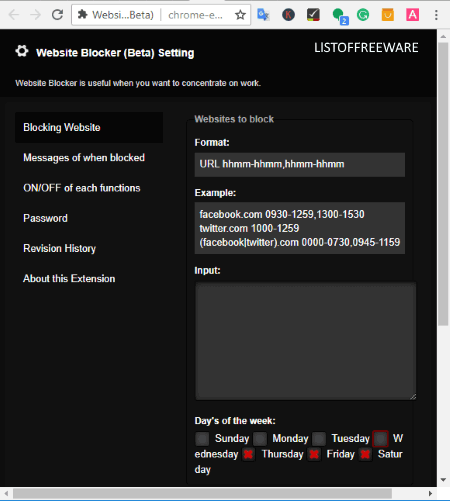Click the settings gear icon in header
450x501 pixels.
coord(22,51)
